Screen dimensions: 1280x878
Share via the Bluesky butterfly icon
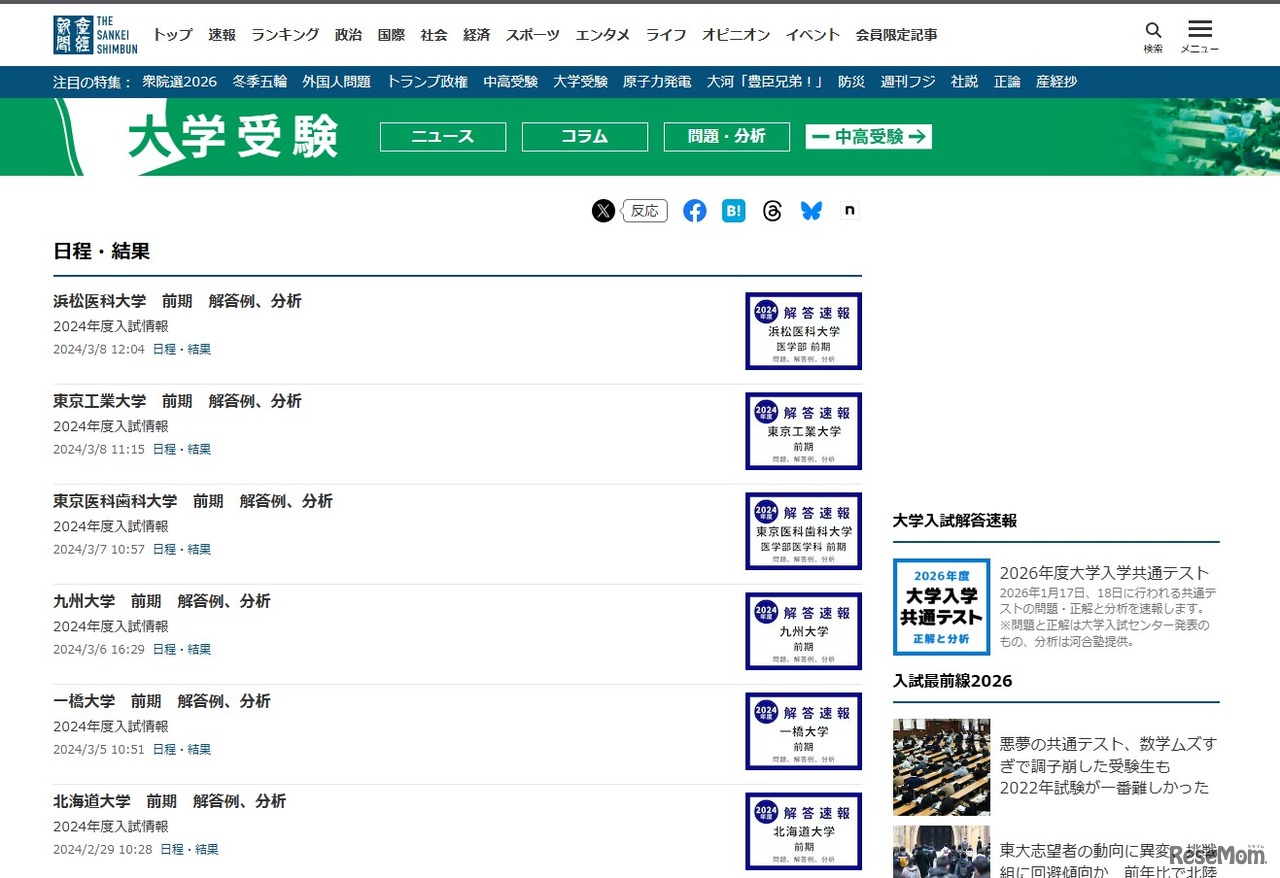[811, 210]
